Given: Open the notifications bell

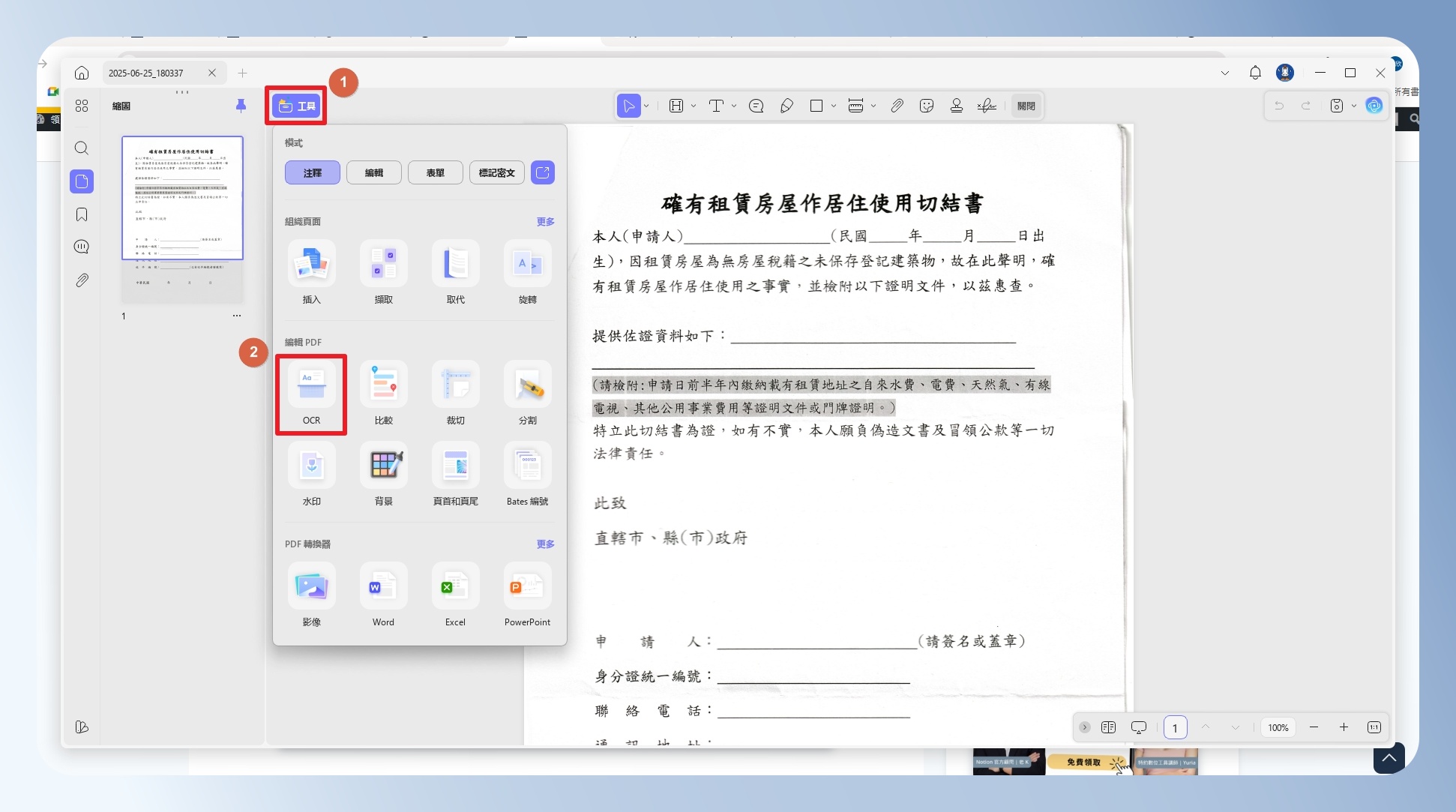Looking at the screenshot, I should tap(1255, 73).
